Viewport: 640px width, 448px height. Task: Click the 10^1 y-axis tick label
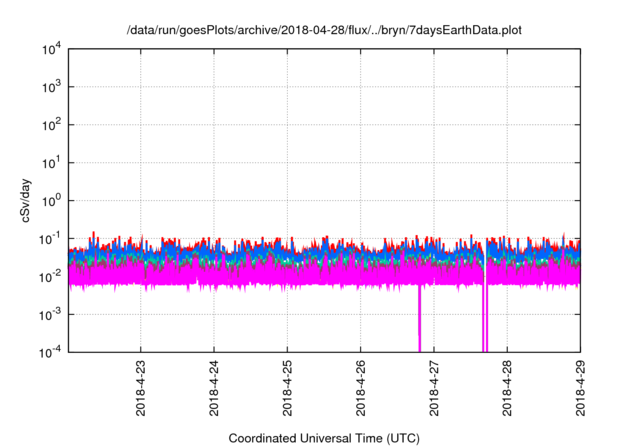point(50,162)
